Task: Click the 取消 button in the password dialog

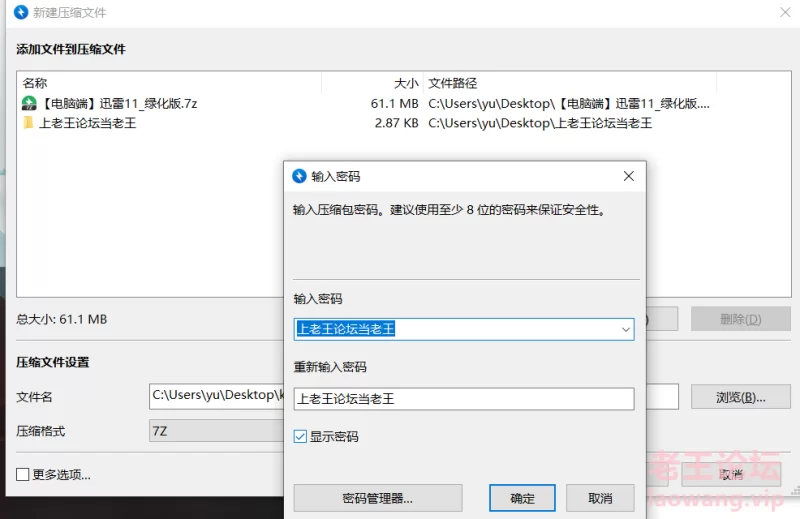Action: (601, 498)
